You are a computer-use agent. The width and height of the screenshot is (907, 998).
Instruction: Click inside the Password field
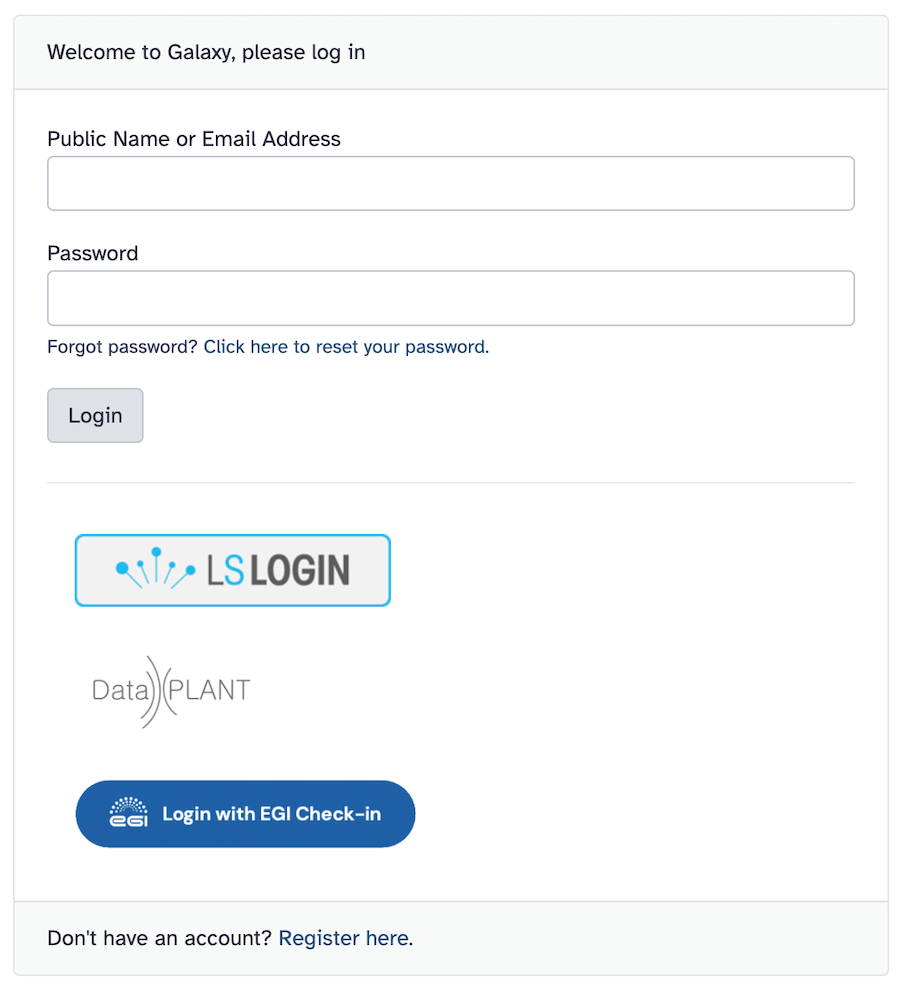[x=450, y=298]
